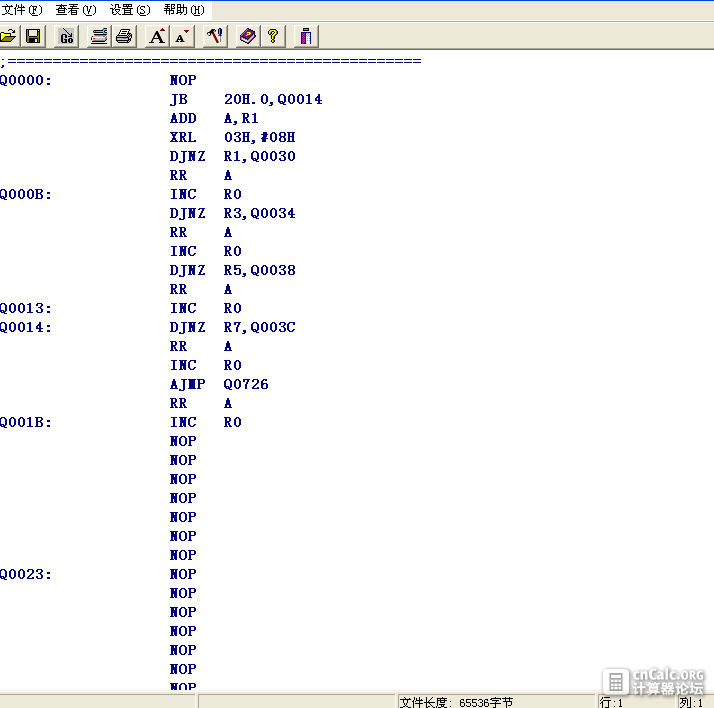Click the file length status field 65536字节
Image resolution: width=714 pixels, height=708 pixels.
pos(495,702)
